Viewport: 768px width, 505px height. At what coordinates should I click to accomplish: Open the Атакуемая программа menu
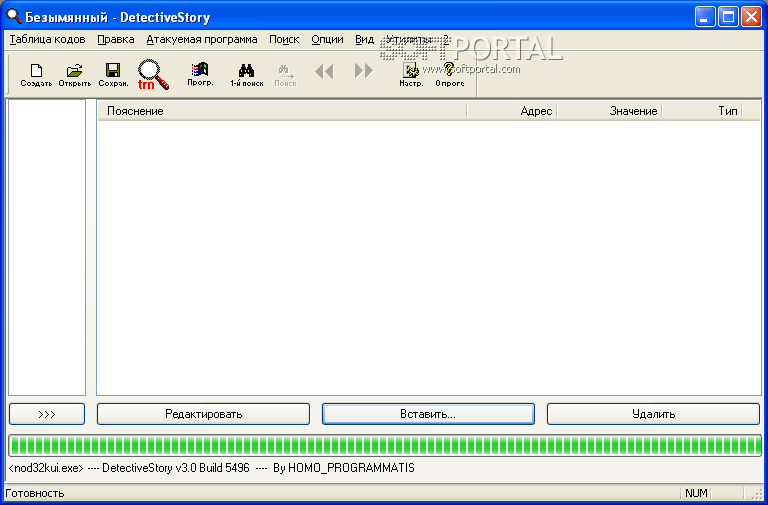pos(202,40)
